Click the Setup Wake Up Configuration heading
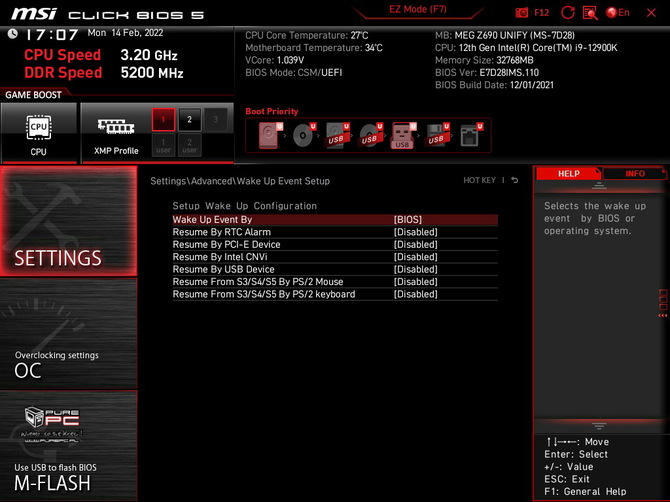This screenshot has width=670, height=502. [244, 206]
